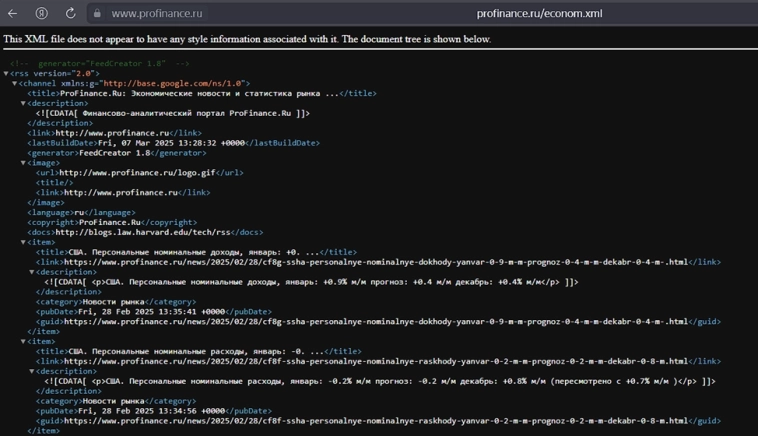Click the language value ru
Image resolution: width=758 pixels, height=436 pixels.
pyautogui.click(x=79, y=212)
